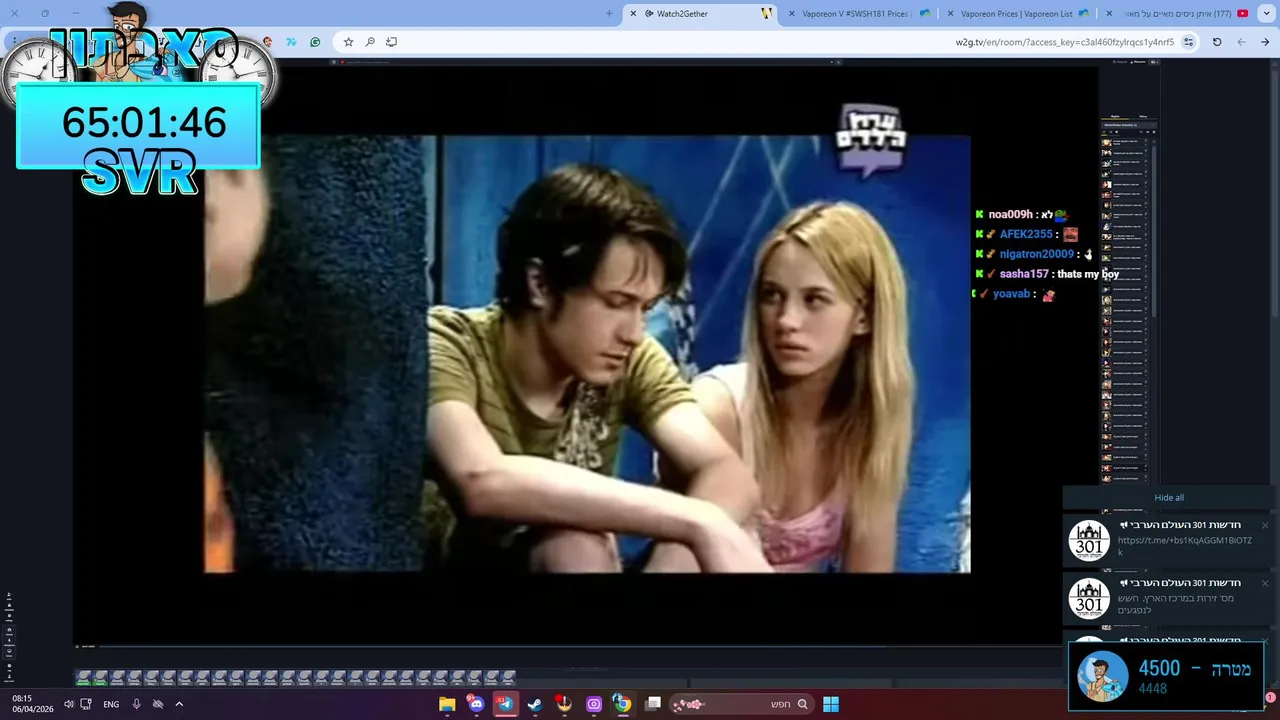Dismiss the t.me link notification
1280x720 pixels.
1264,525
